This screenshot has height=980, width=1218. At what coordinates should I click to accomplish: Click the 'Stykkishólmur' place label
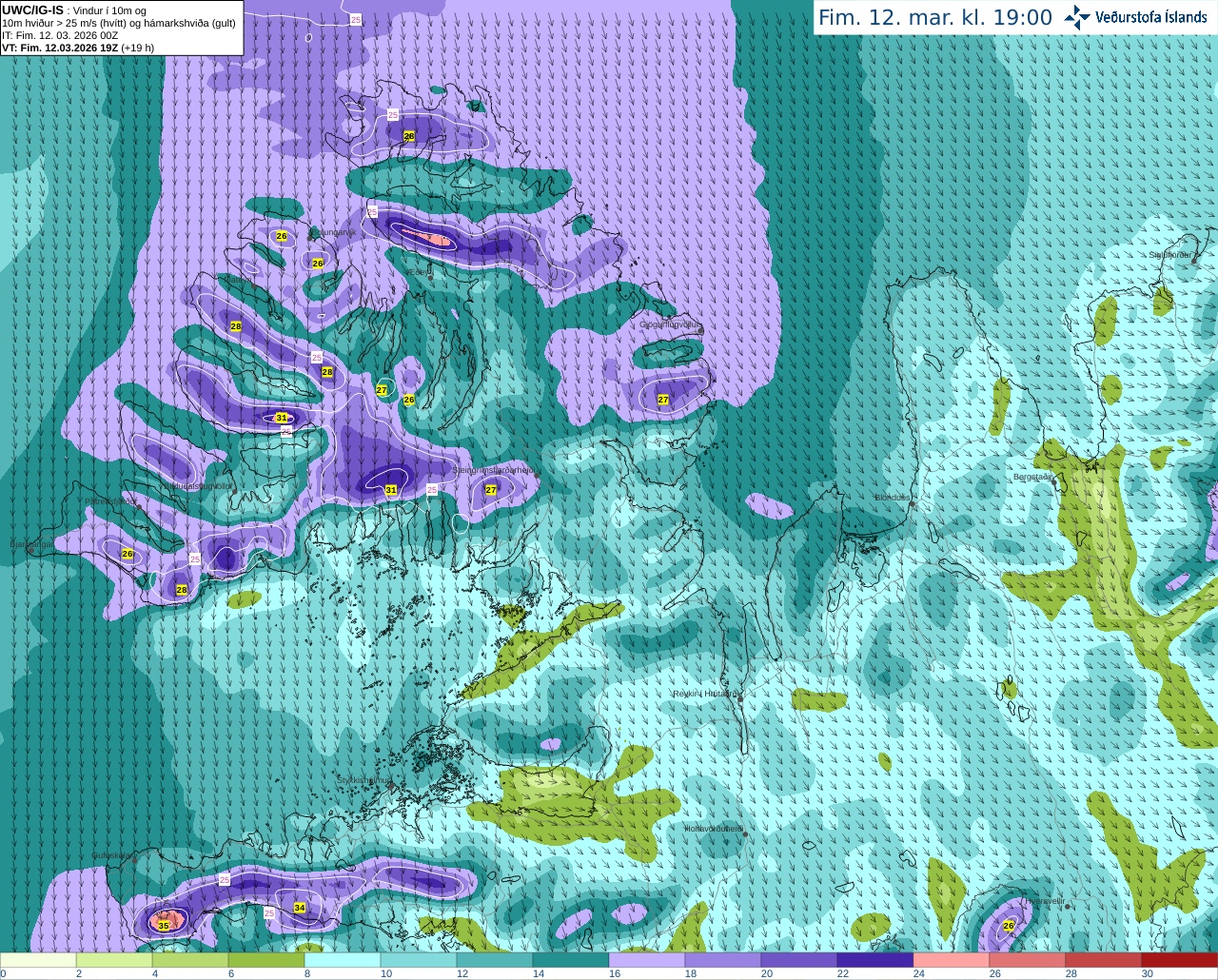(364, 780)
